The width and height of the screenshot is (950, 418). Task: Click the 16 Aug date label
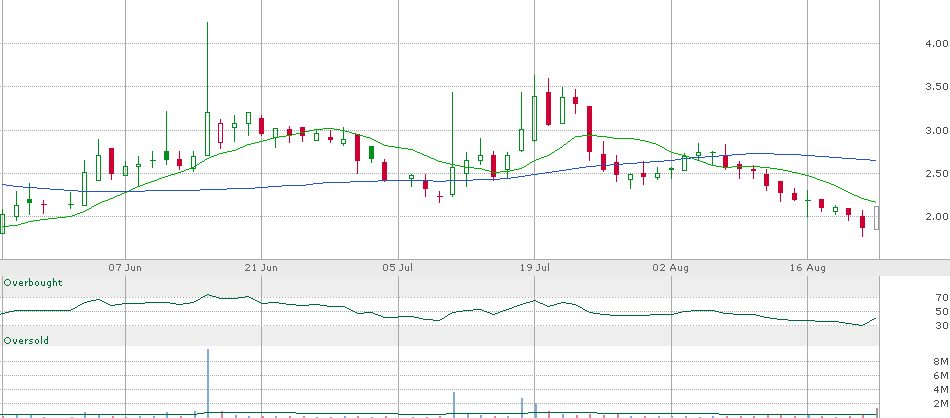pyautogui.click(x=808, y=268)
